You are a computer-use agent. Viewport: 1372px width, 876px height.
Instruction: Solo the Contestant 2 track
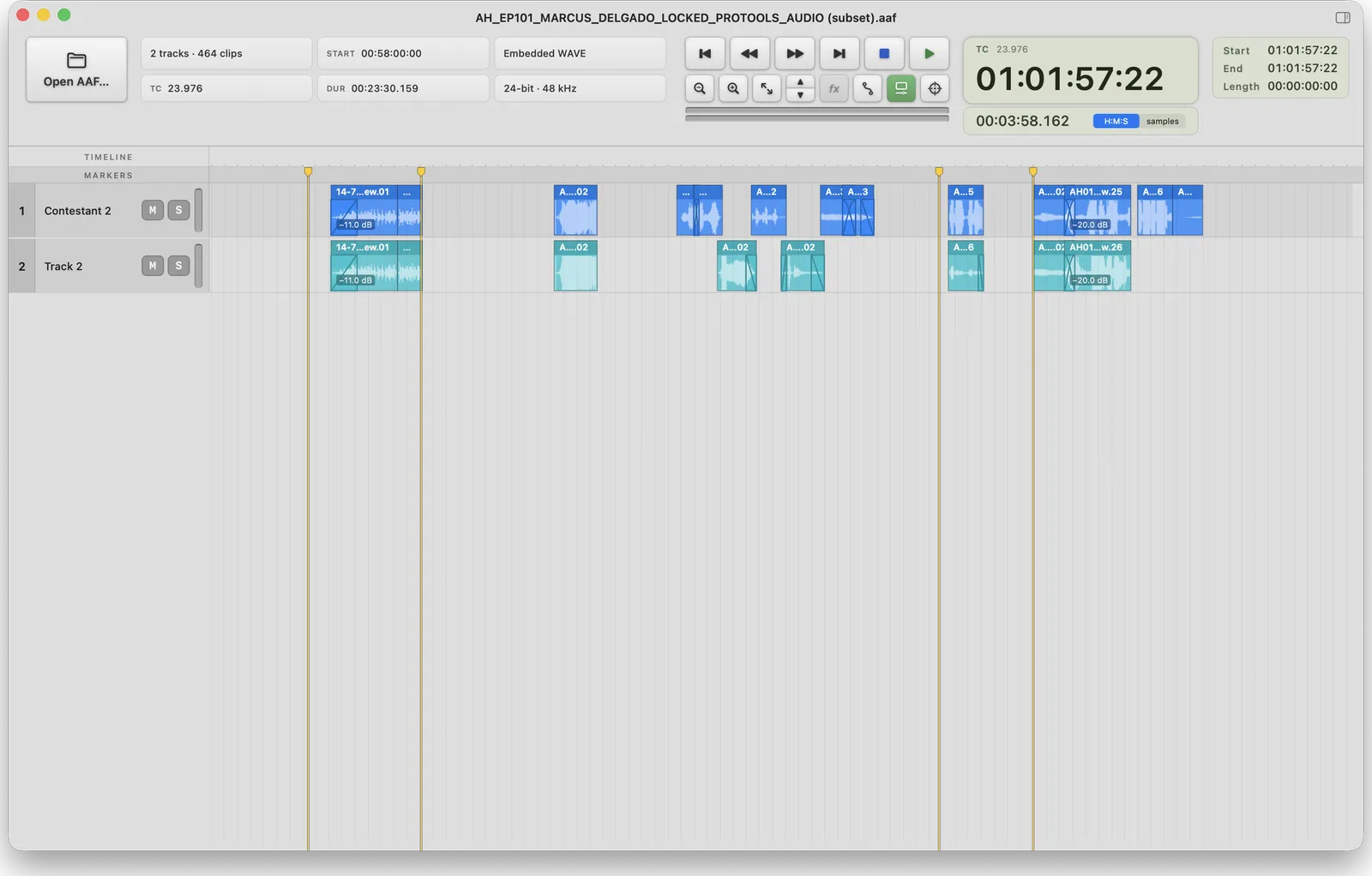click(178, 210)
